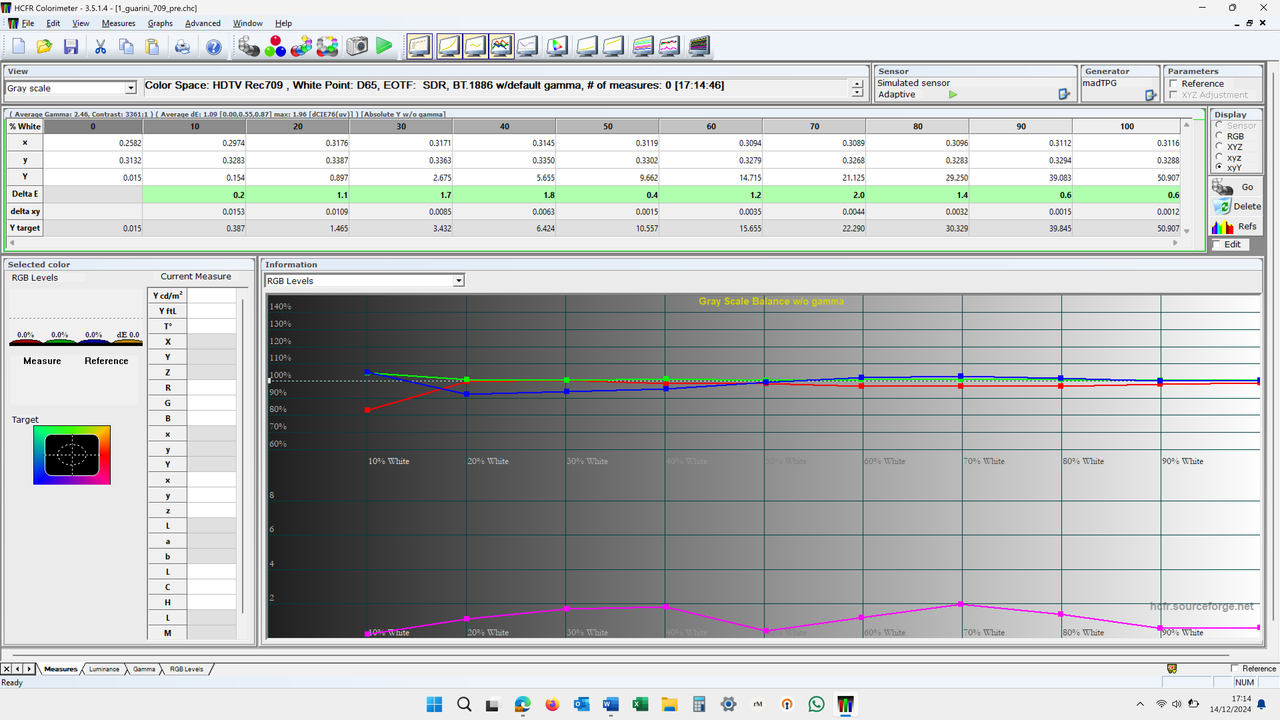Click the camera icon in toolbar
This screenshot has height=720, width=1280.
[357, 46]
